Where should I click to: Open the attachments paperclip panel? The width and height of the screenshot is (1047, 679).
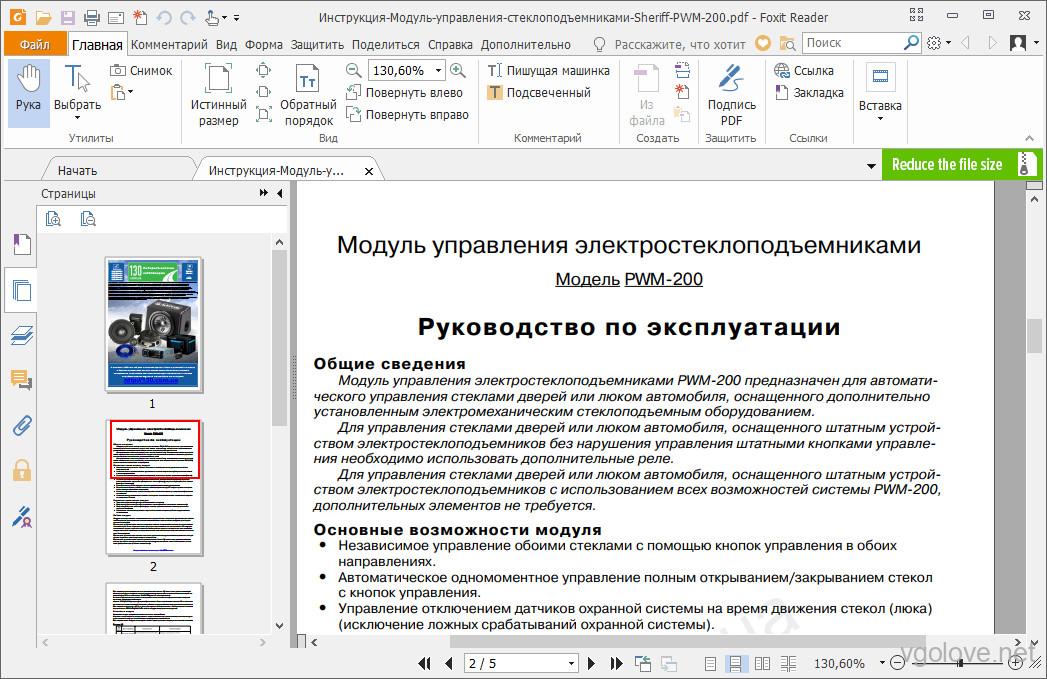pos(22,425)
